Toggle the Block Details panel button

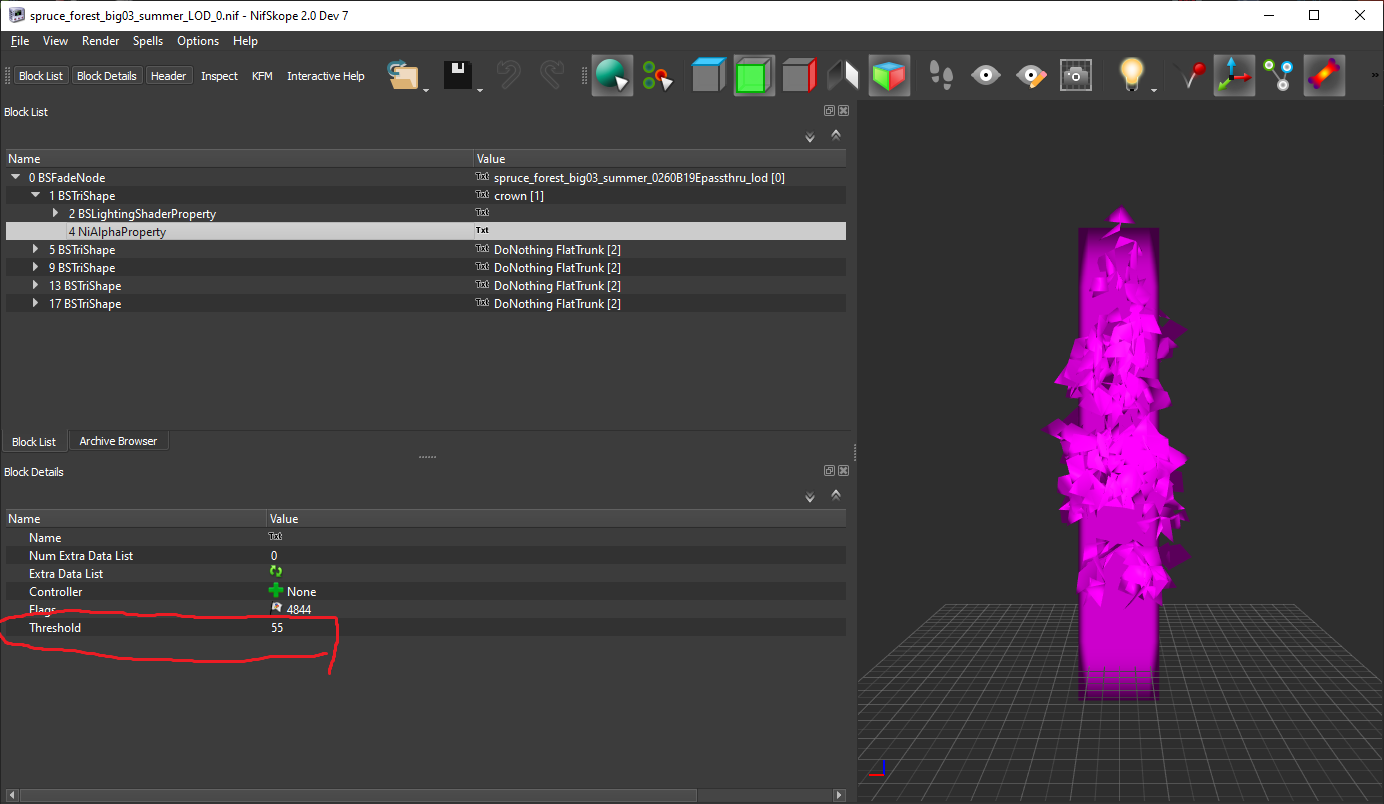[106, 76]
